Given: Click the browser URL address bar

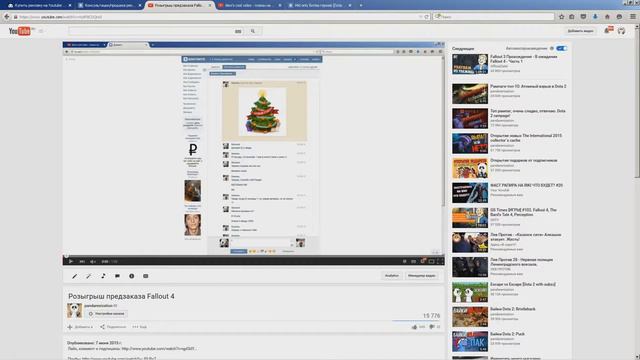Looking at the screenshot, I should tap(216, 17).
